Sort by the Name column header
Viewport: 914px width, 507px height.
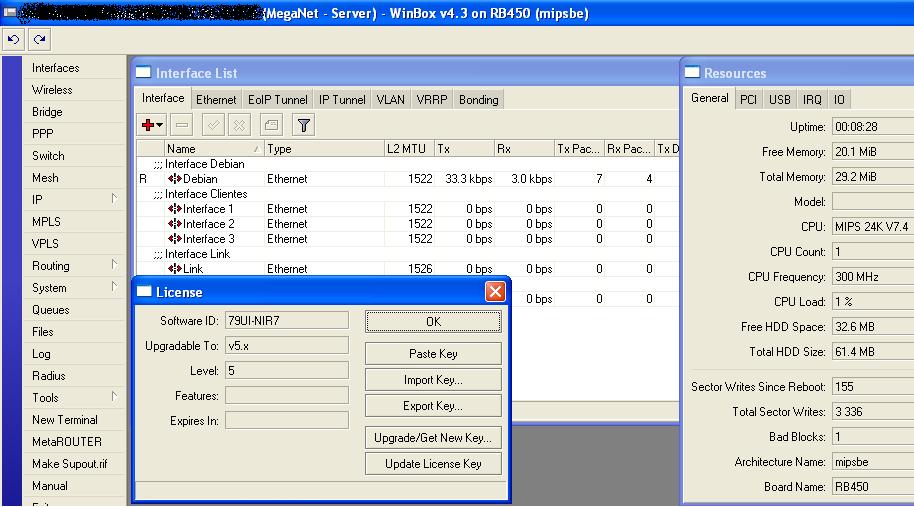(214, 149)
